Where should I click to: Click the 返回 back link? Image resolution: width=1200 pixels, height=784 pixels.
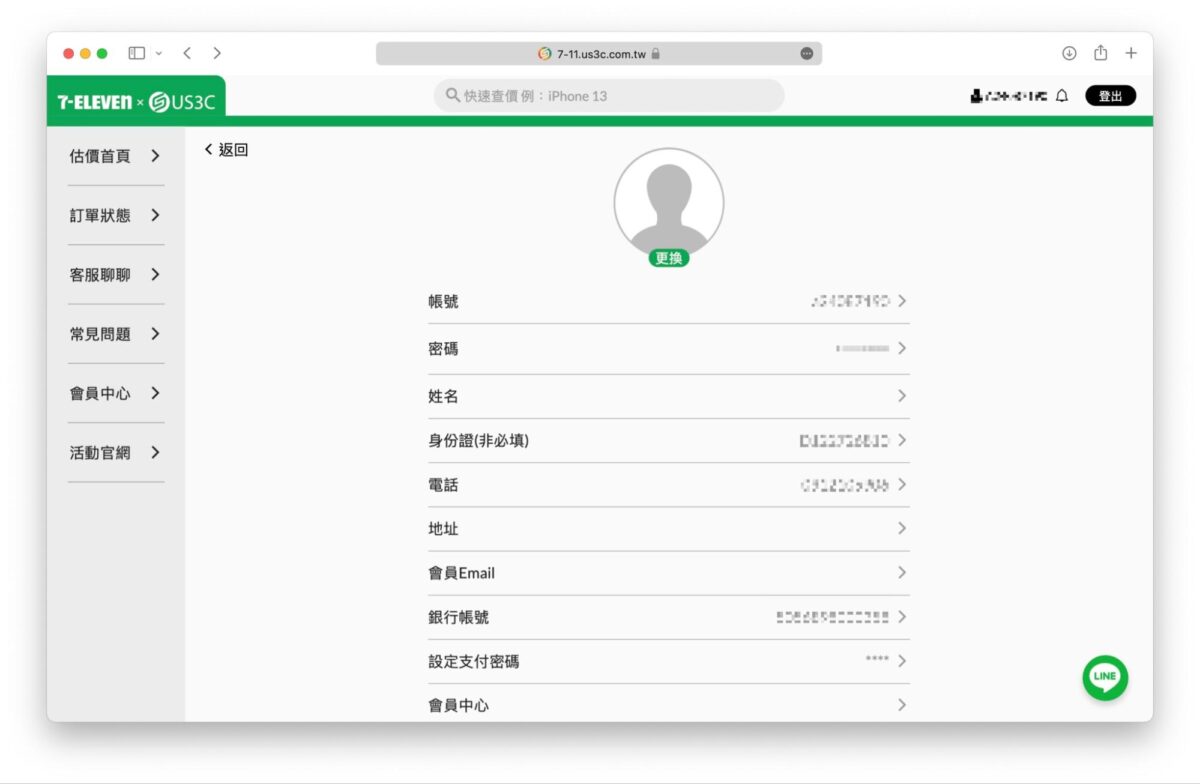(226, 150)
